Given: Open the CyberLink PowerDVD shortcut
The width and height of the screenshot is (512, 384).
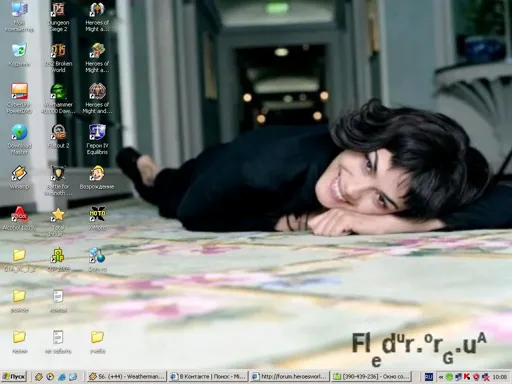Looking at the screenshot, I should tap(19, 98).
